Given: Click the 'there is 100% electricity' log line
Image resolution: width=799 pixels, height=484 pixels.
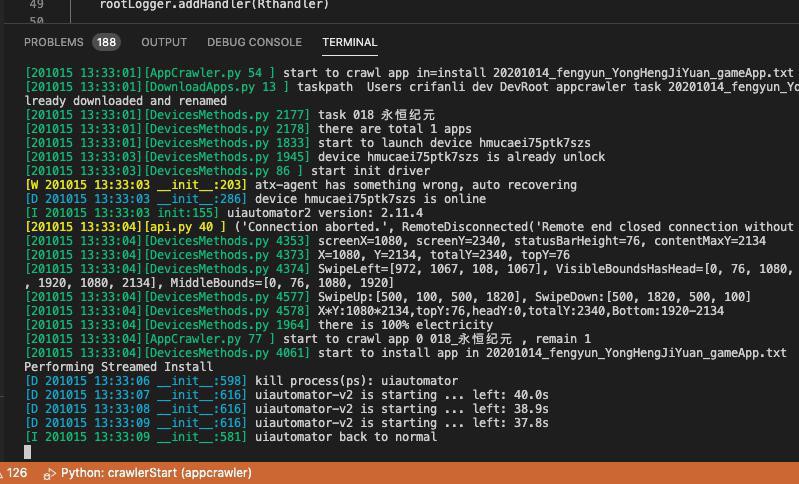Looking at the screenshot, I should pos(406,325).
